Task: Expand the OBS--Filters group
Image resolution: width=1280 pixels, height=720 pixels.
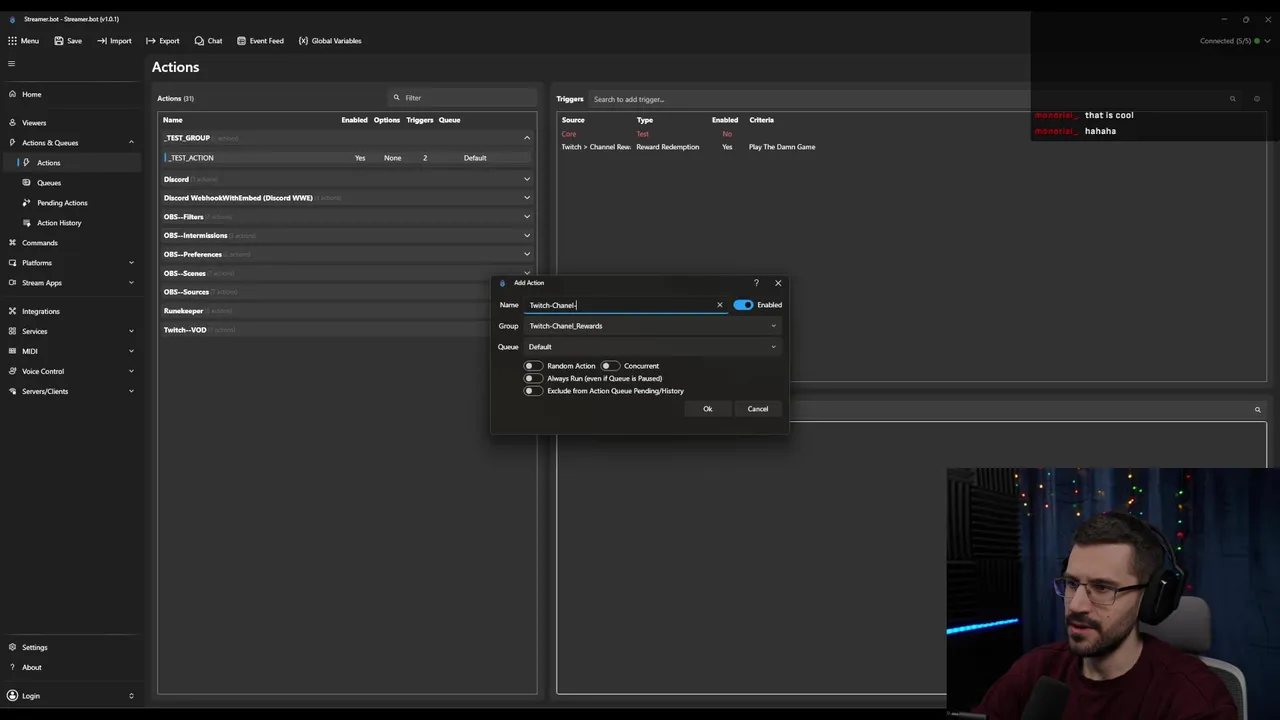Action: 527,217
